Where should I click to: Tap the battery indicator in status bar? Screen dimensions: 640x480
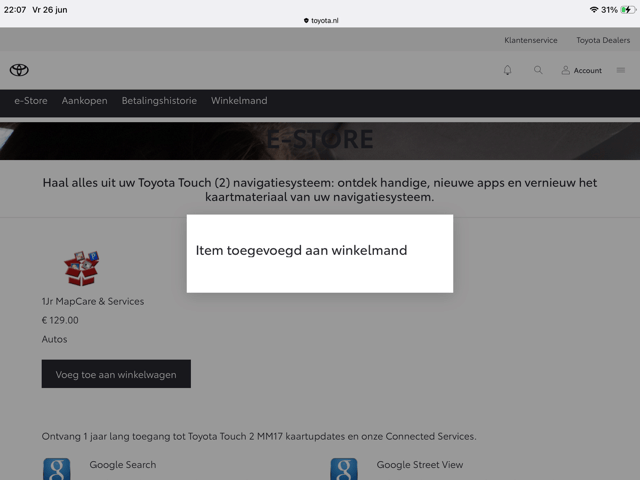[x=628, y=10]
